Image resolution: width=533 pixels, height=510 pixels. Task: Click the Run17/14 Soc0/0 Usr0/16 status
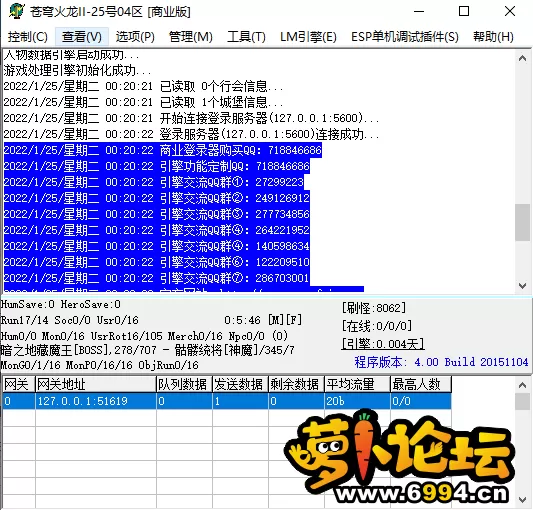coord(70,320)
